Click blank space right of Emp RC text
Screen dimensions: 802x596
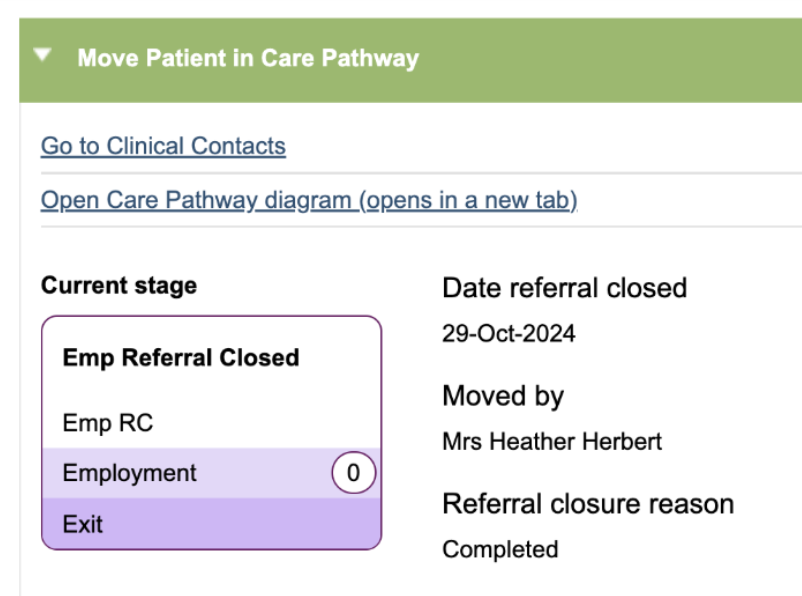pyautogui.click(x=270, y=423)
